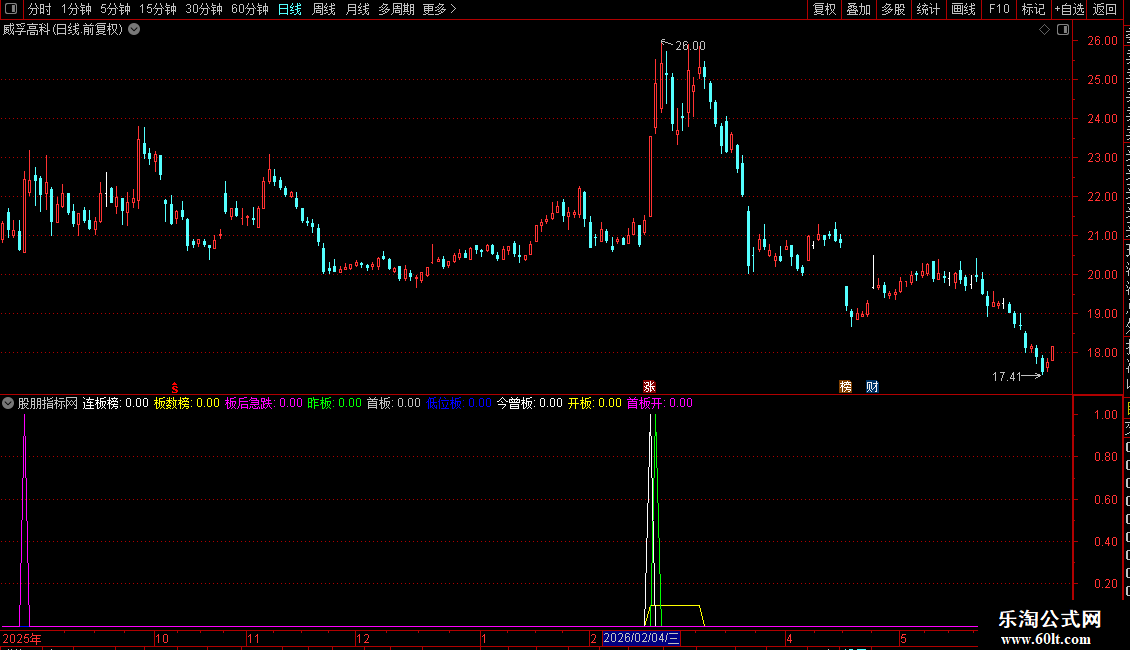Add stock with +自选 button
The image size is (1130, 650).
[x=1069, y=9]
